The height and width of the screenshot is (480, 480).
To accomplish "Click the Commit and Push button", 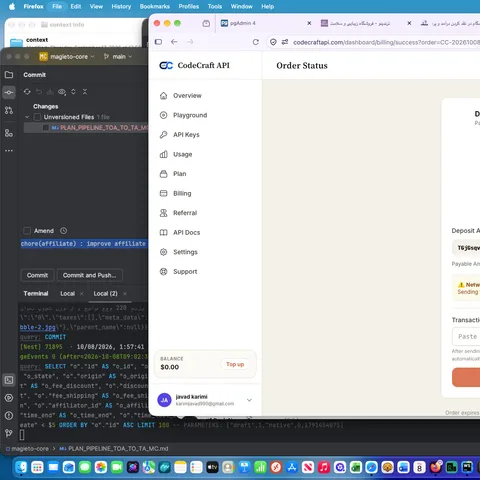I will [89, 275].
